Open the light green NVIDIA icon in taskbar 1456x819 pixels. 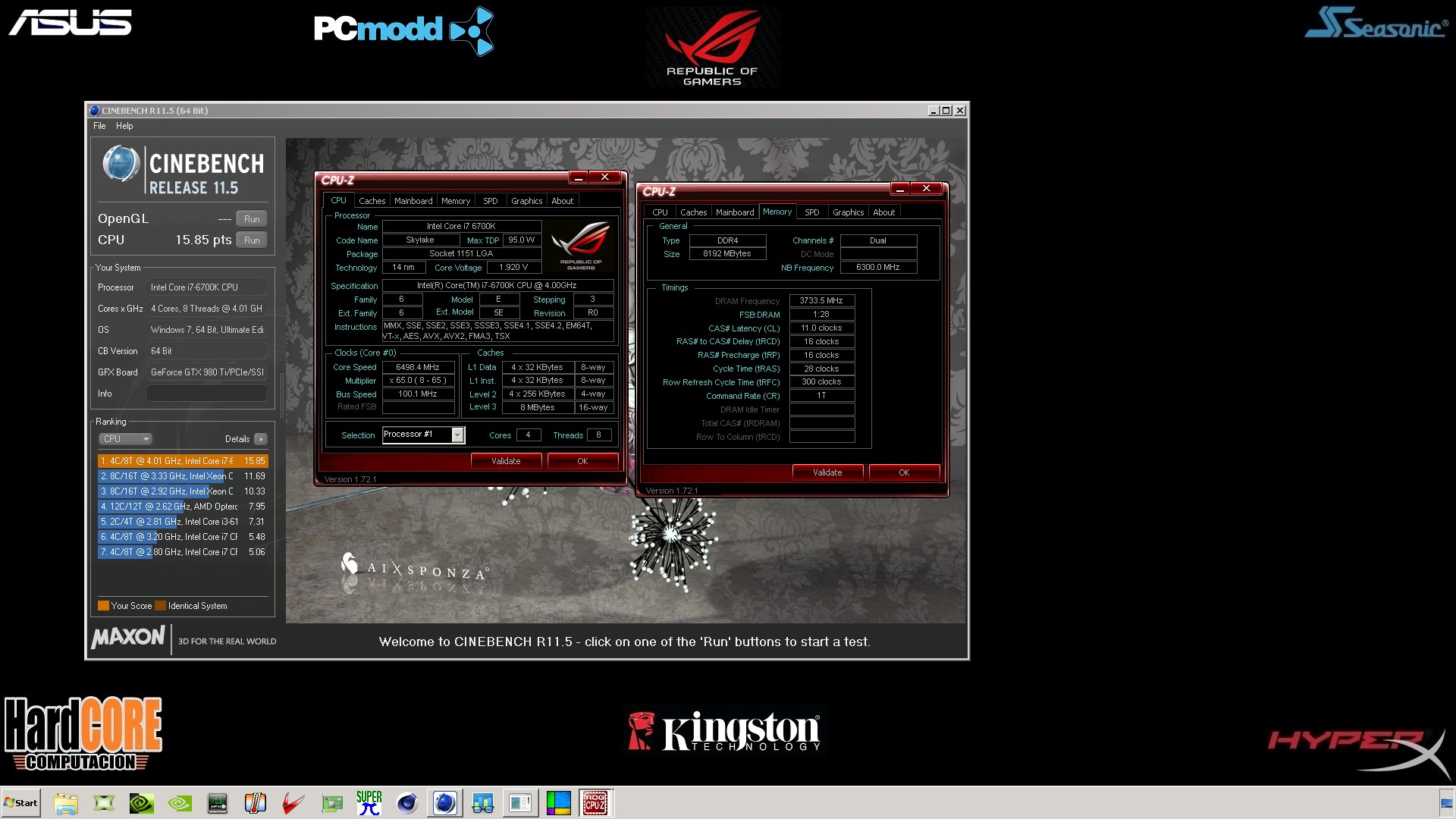pyautogui.click(x=180, y=803)
